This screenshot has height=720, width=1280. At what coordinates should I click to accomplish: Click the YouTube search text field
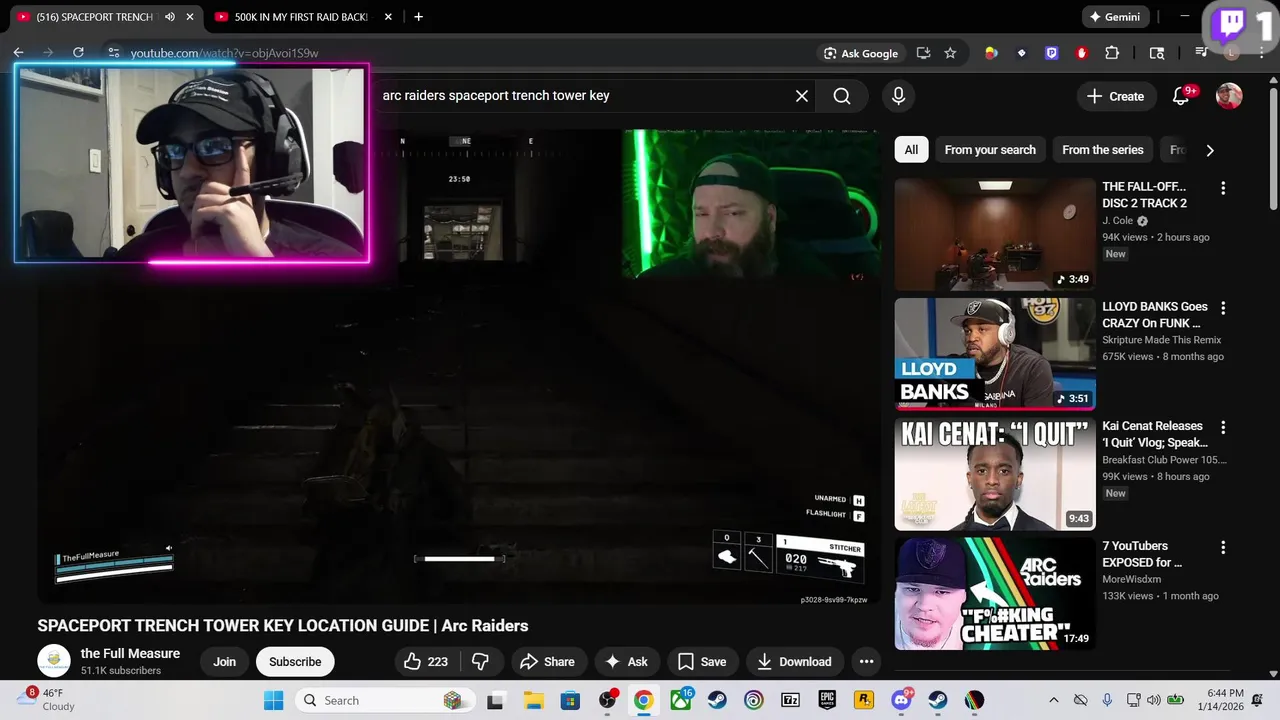pos(584,96)
